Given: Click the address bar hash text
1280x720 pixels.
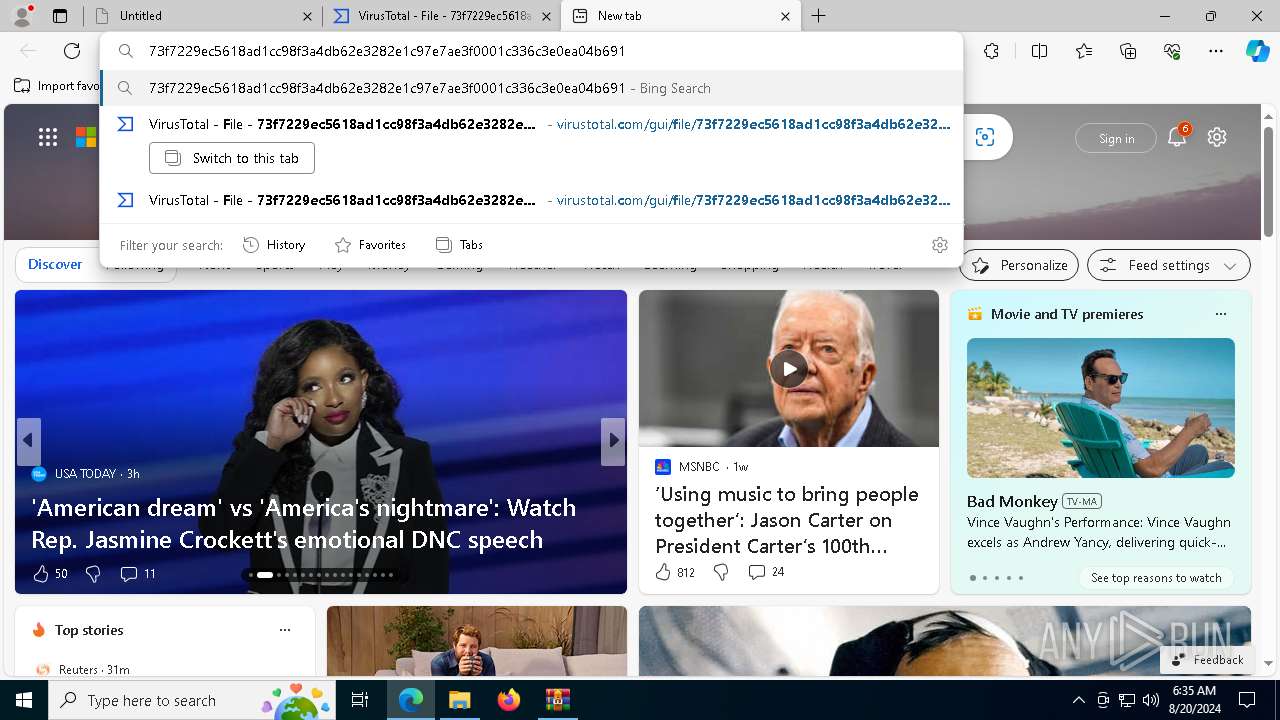Looking at the screenshot, I should click(x=387, y=51).
